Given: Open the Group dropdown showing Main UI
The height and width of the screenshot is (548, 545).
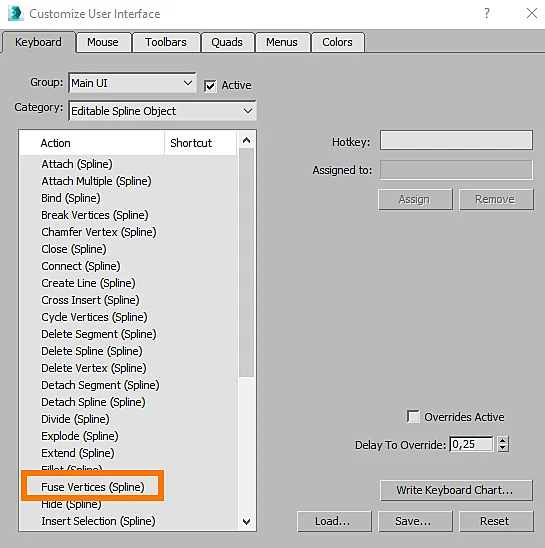Looking at the screenshot, I should (132, 83).
